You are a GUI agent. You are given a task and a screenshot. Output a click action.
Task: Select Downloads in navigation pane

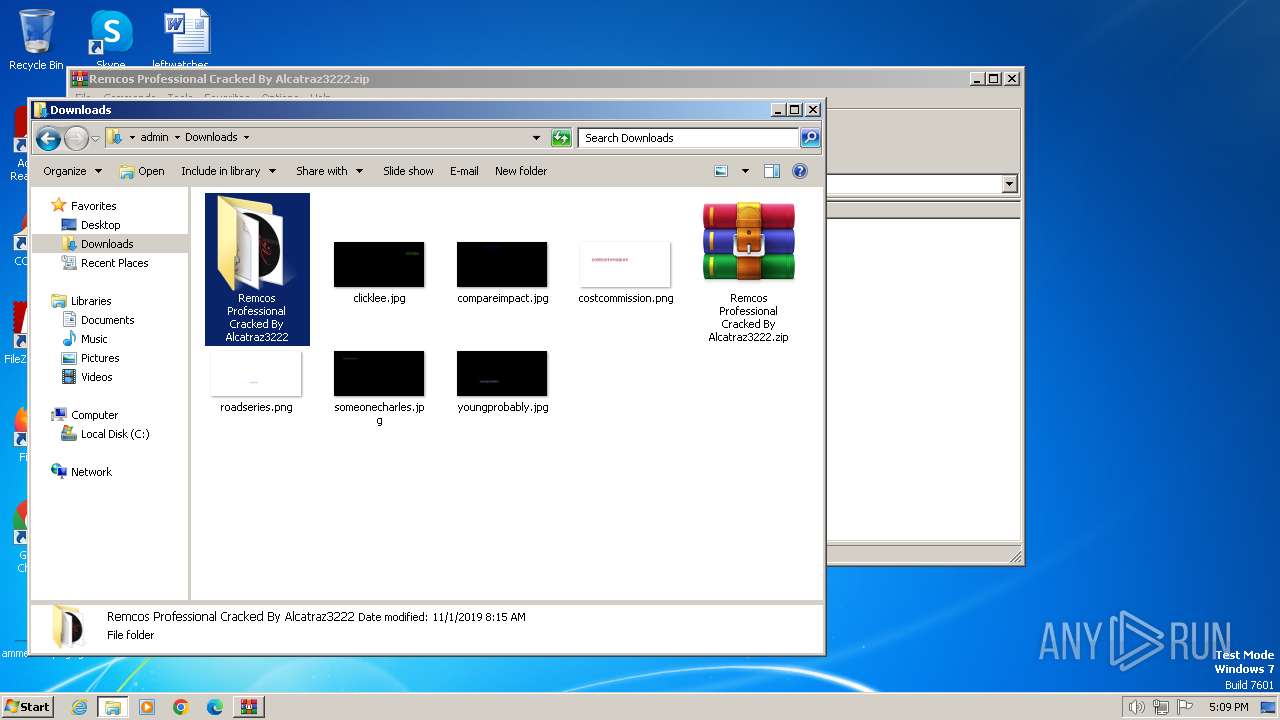tap(107, 244)
